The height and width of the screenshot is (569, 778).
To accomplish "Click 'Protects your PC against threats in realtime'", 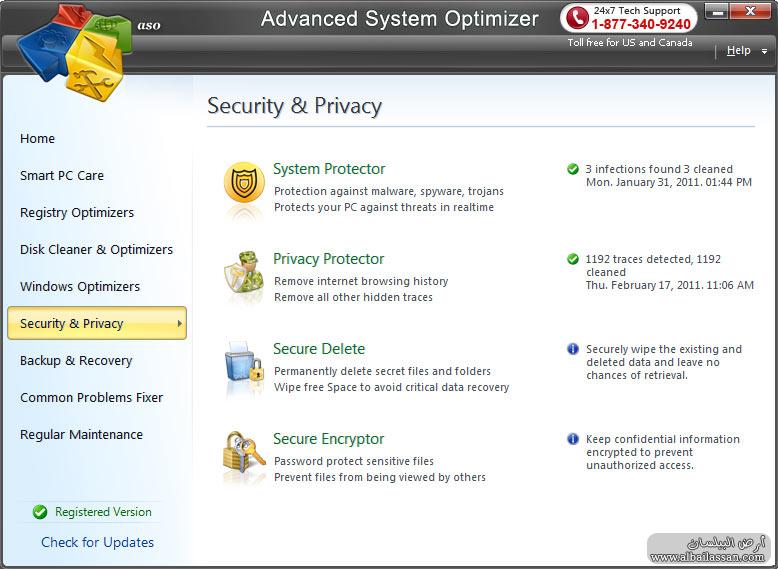I will (x=384, y=207).
